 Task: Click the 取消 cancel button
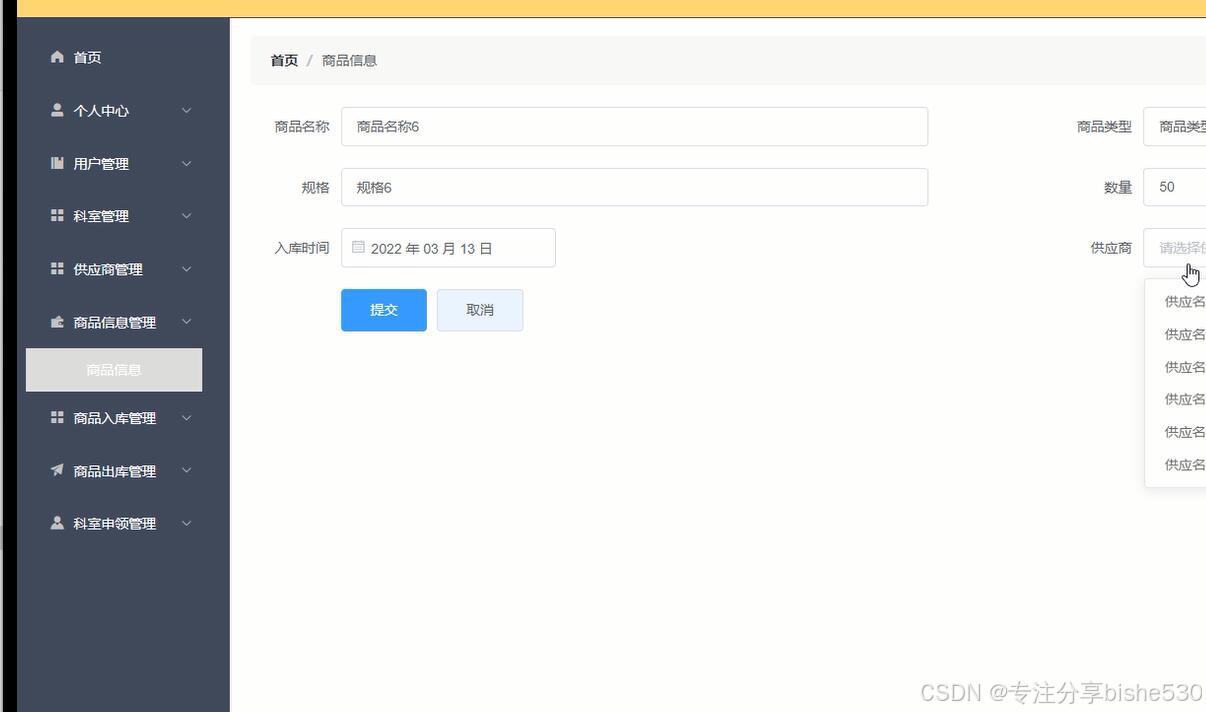click(480, 310)
